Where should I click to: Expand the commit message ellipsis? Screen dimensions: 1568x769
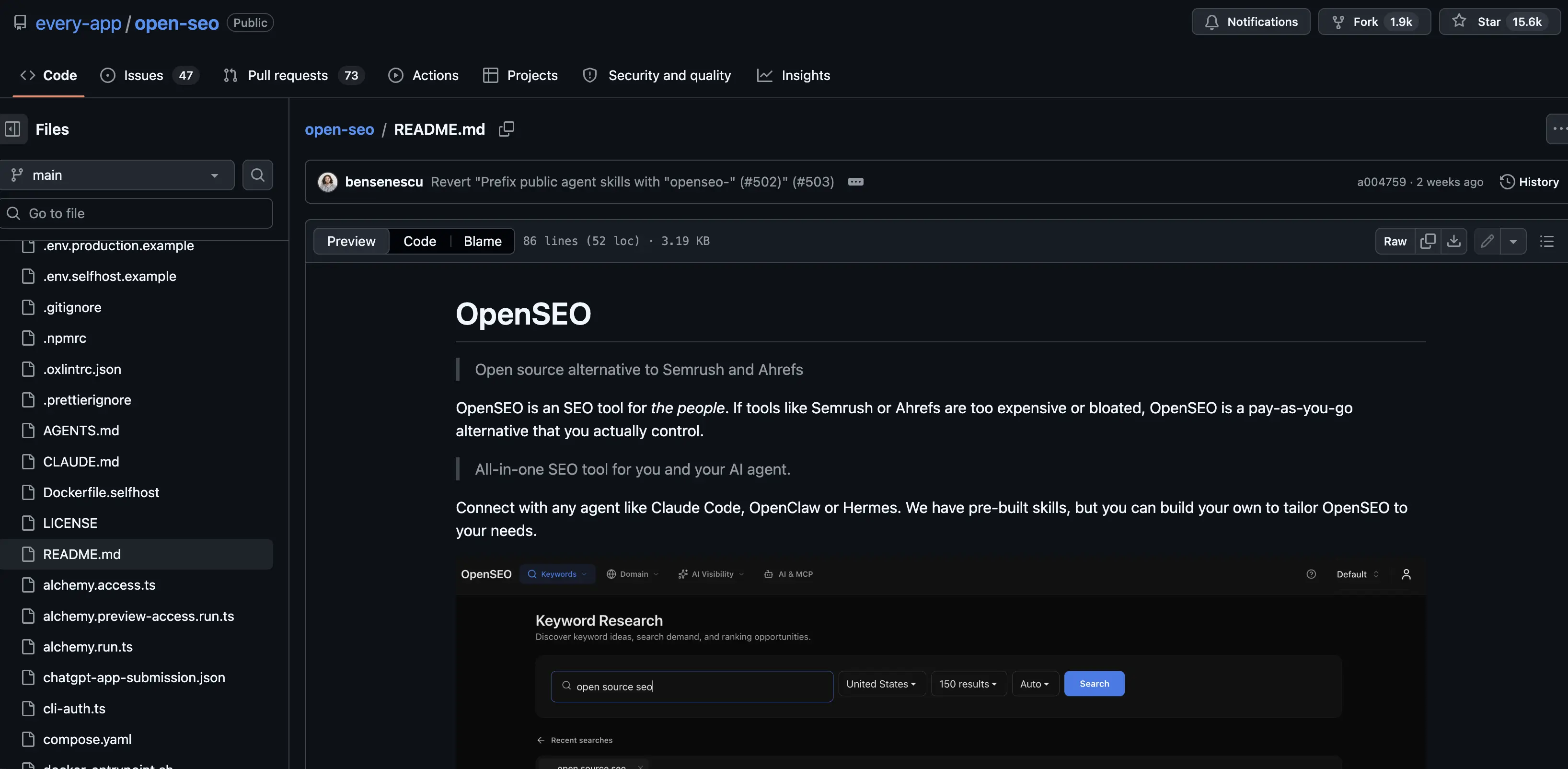[855, 182]
